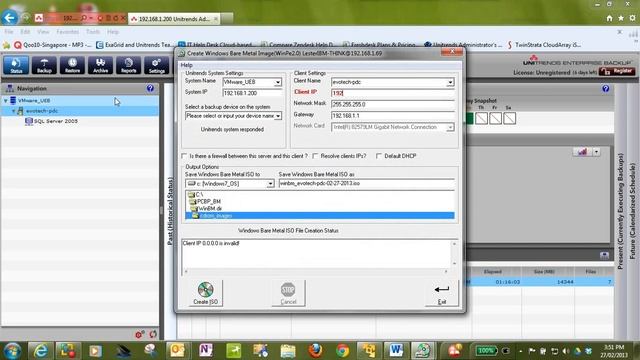Open the browser home icon
This screenshot has height=360, width=640.
pyautogui.click(x=609, y=18)
